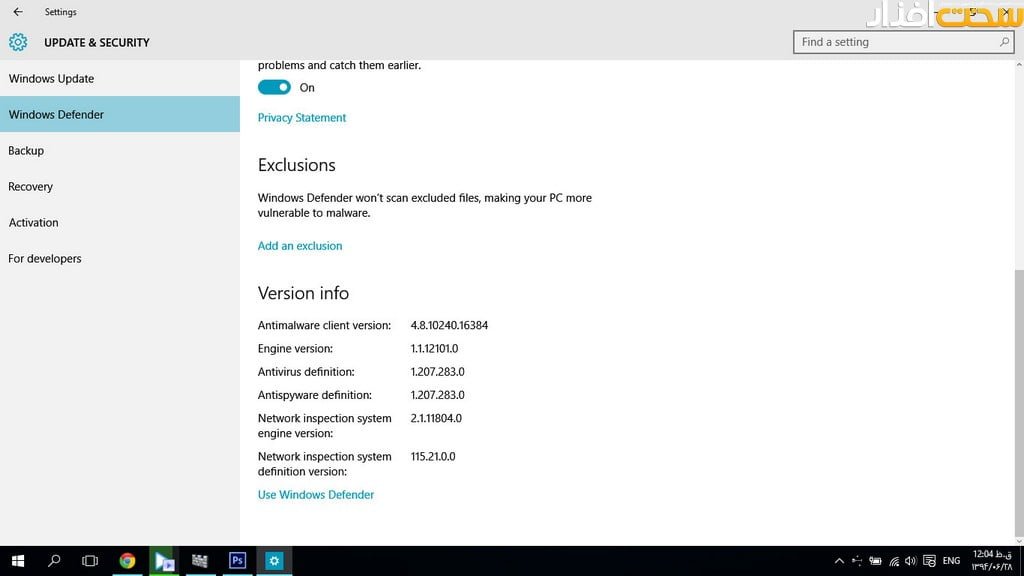Click in the Find a setting field
This screenshot has width=1024, height=576.
click(x=895, y=42)
